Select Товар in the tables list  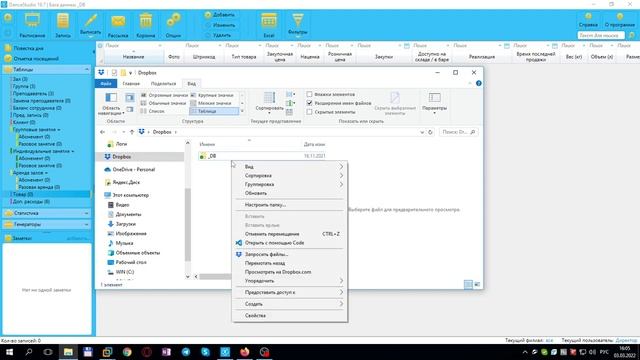coord(22,194)
